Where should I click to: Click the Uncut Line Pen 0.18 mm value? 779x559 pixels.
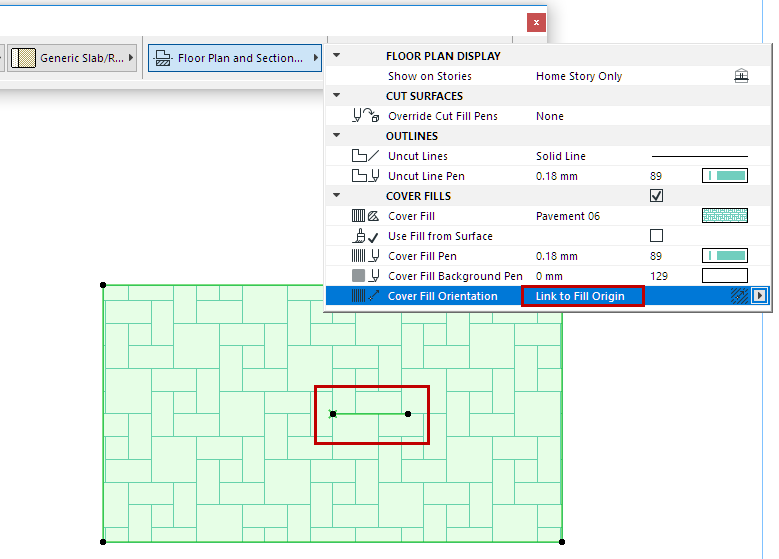pyautogui.click(x=556, y=176)
